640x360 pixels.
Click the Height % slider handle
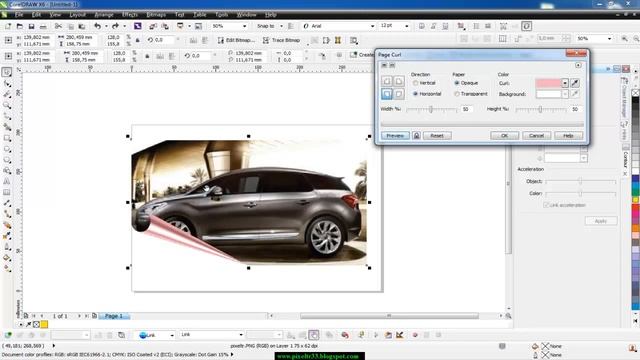[540, 109]
